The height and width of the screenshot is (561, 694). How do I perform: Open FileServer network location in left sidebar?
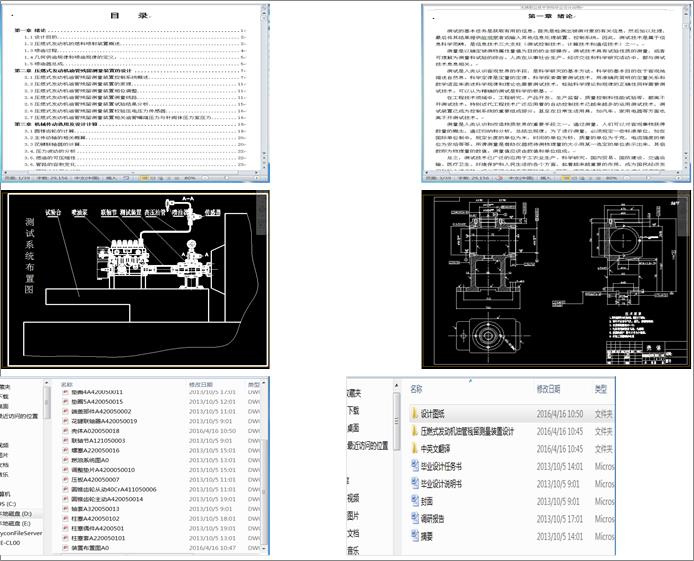[21, 533]
